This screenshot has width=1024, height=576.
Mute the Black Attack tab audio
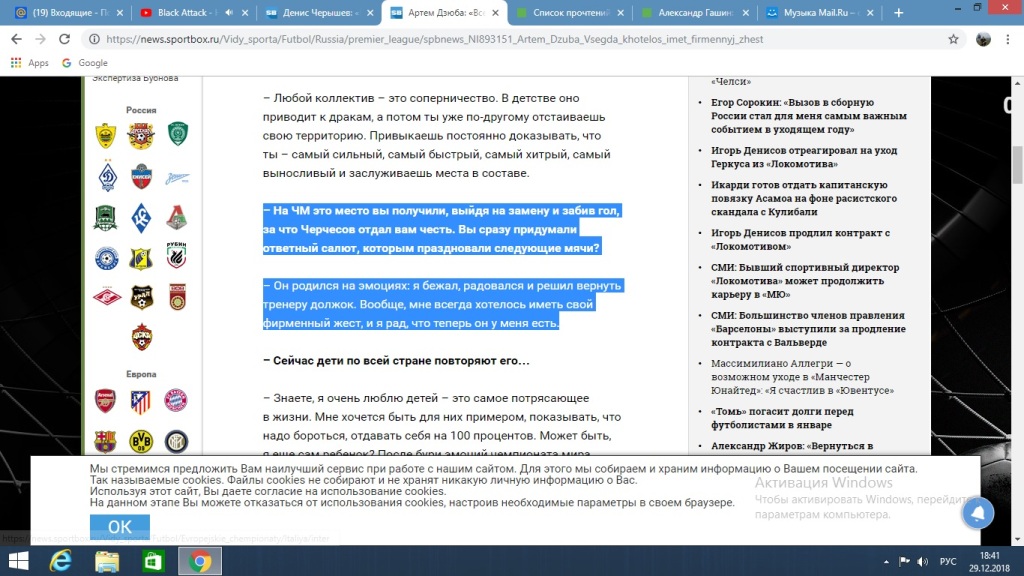[x=229, y=12]
